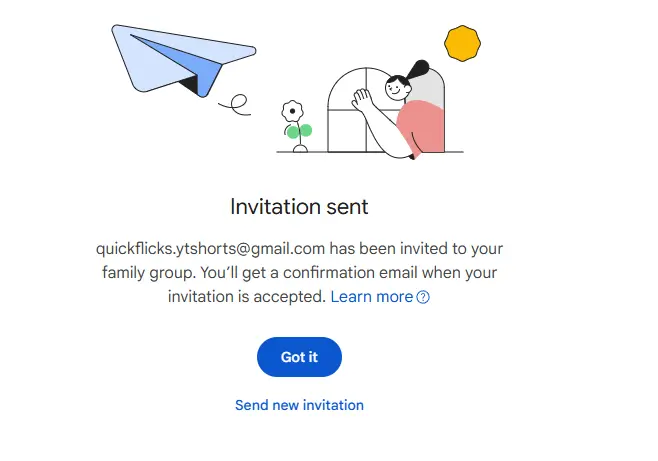The width and height of the screenshot is (658, 461).
Task: Click the woman's smiling face
Action: coord(397,88)
